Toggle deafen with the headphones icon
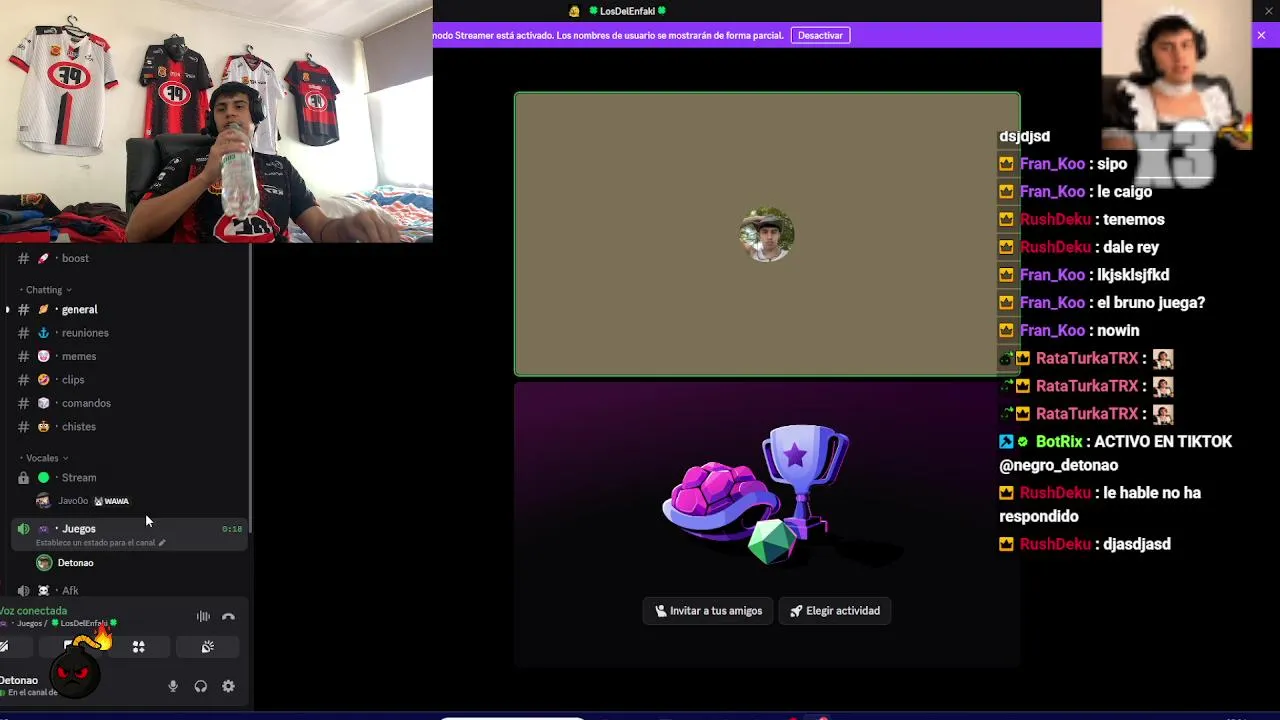 pyautogui.click(x=201, y=686)
